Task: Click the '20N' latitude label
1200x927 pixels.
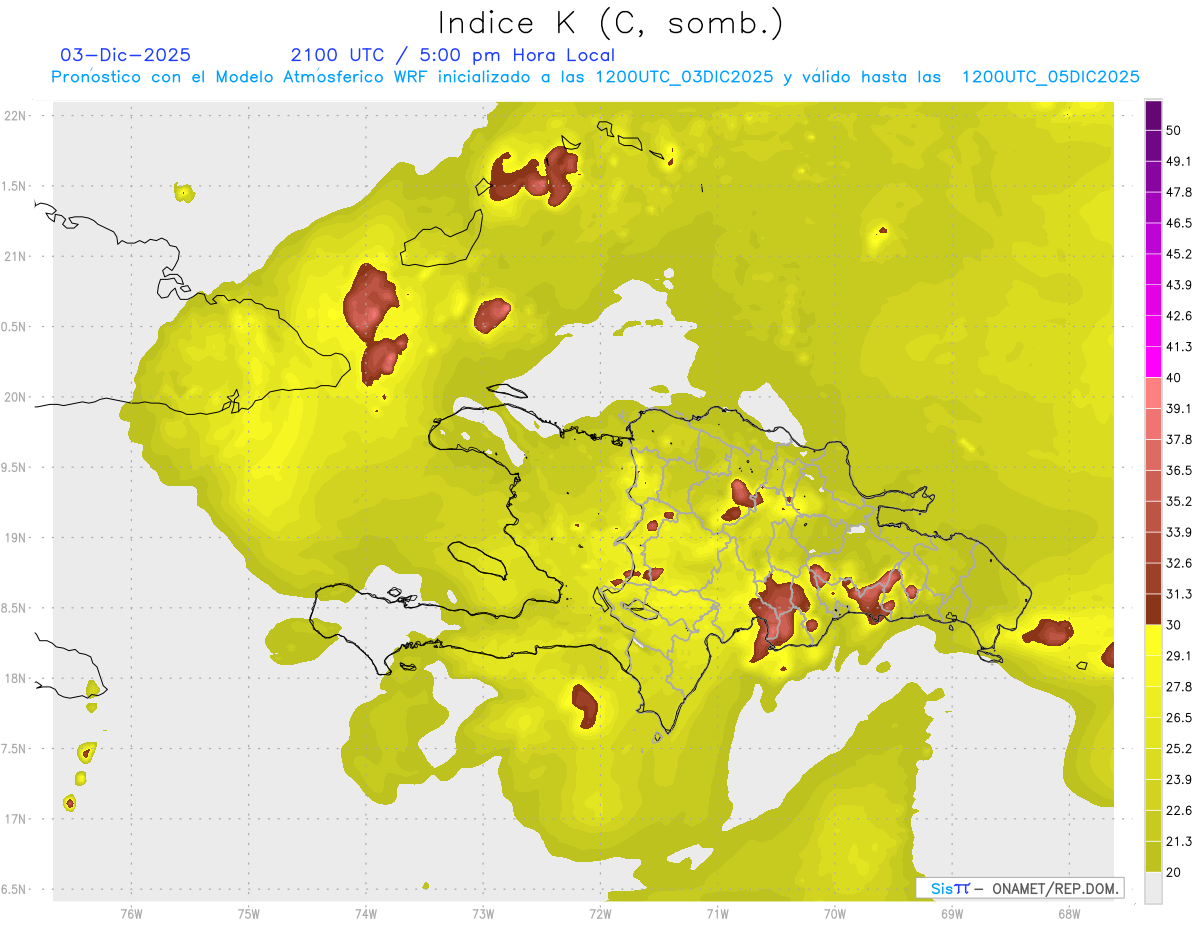Action: (x=15, y=397)
